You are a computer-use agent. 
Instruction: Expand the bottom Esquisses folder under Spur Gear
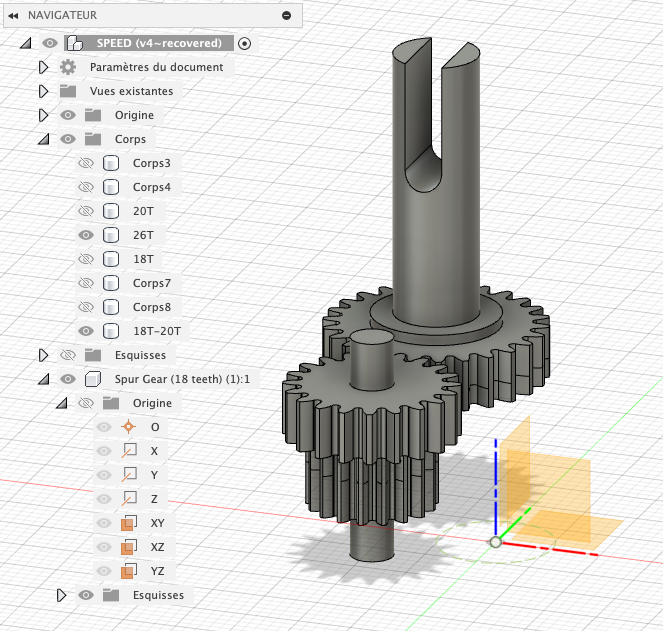coord(61,595)
